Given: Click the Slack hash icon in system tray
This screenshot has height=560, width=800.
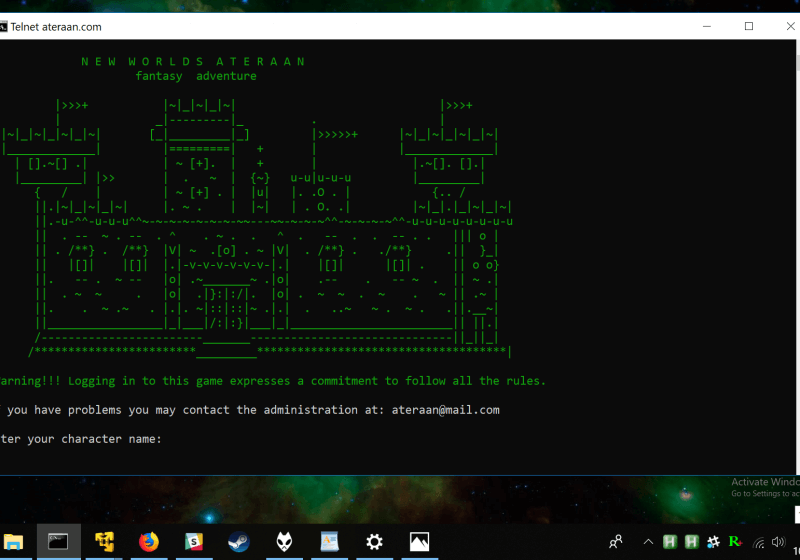Looking at the screenshot, I should click(x=713, y=542).
